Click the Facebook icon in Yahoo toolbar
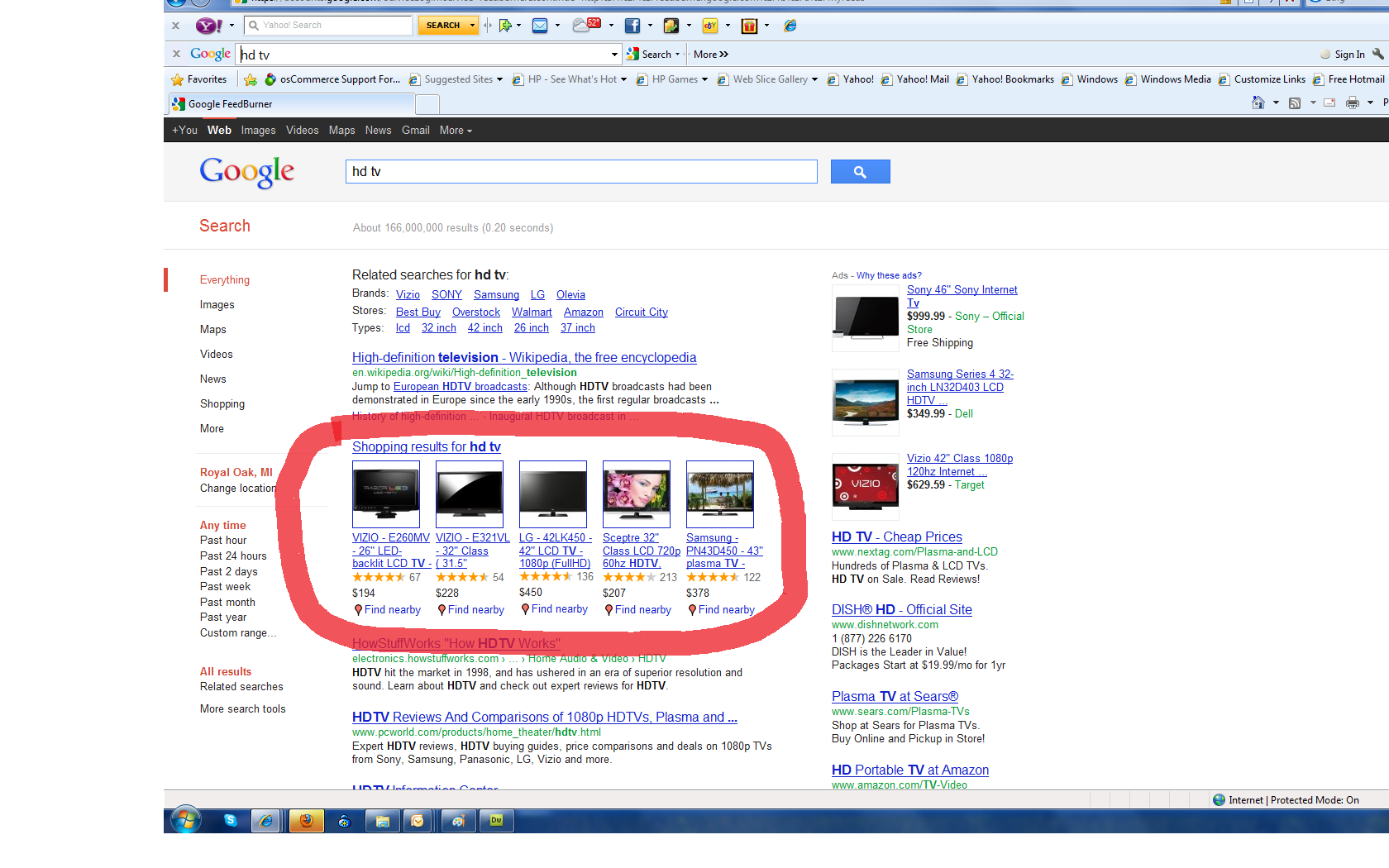Screen dimensions: 1389x868 (632, 26)
